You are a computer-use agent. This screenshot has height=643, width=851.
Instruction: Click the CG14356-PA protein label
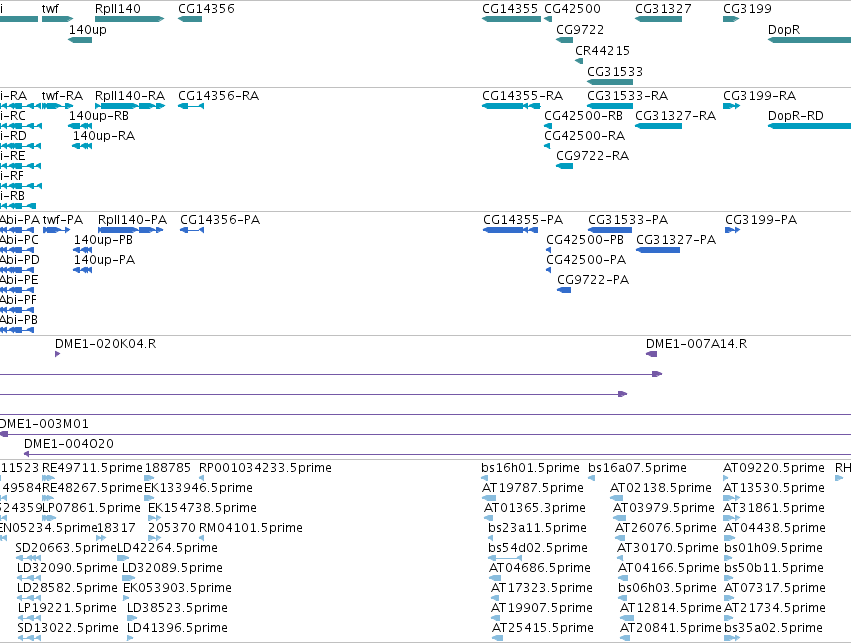[x=220, y=220]
